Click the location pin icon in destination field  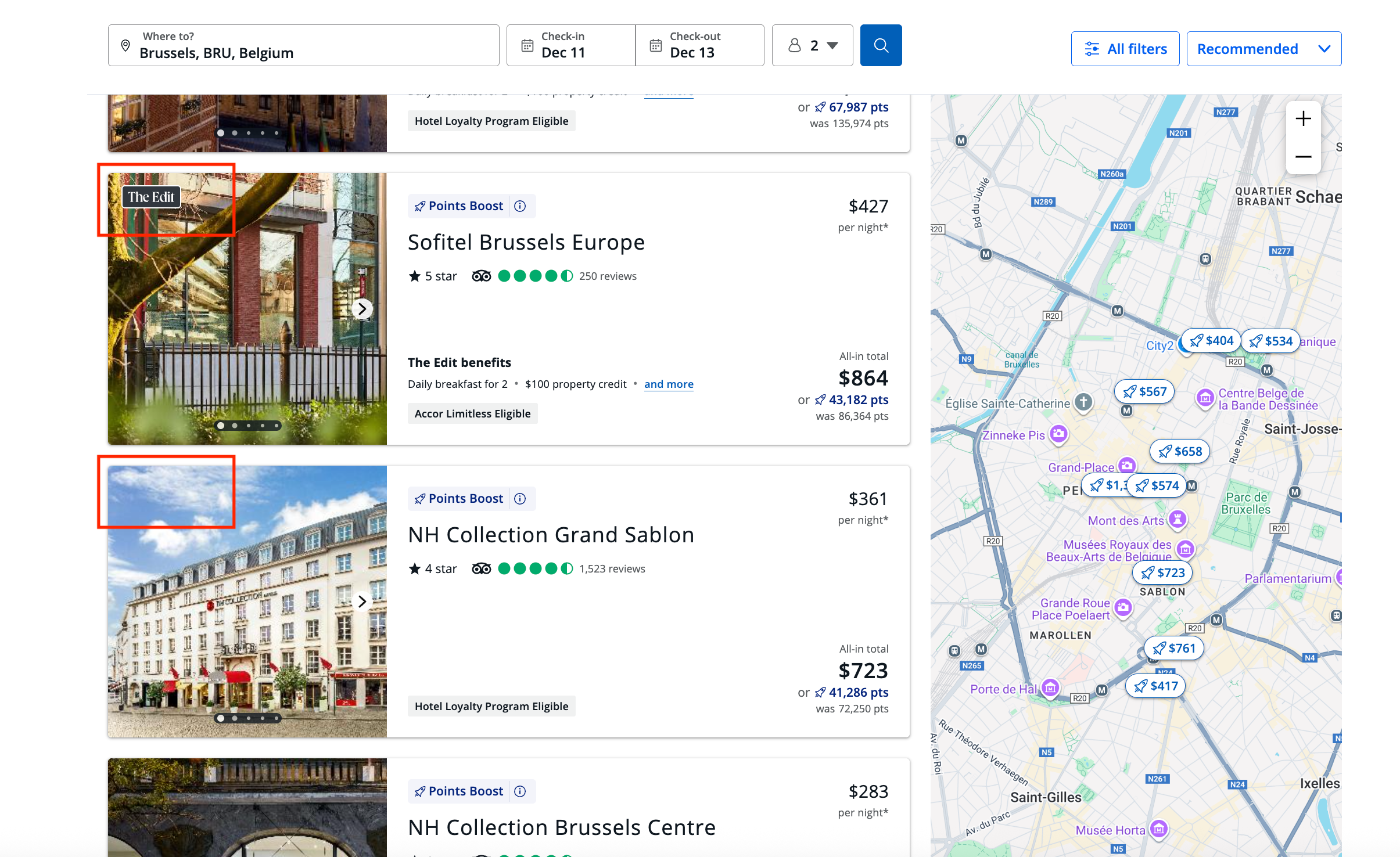point(125,45)
